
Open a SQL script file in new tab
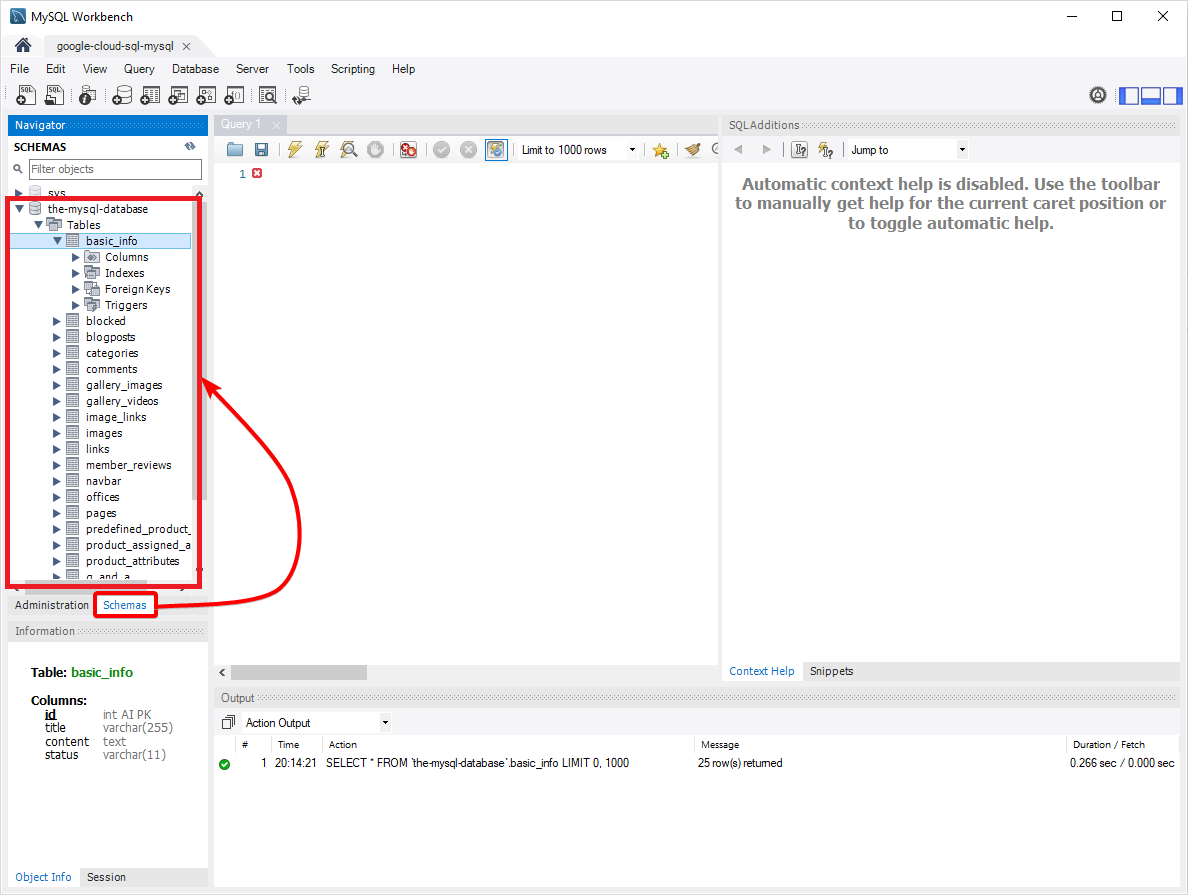click(x=55, y=95)
